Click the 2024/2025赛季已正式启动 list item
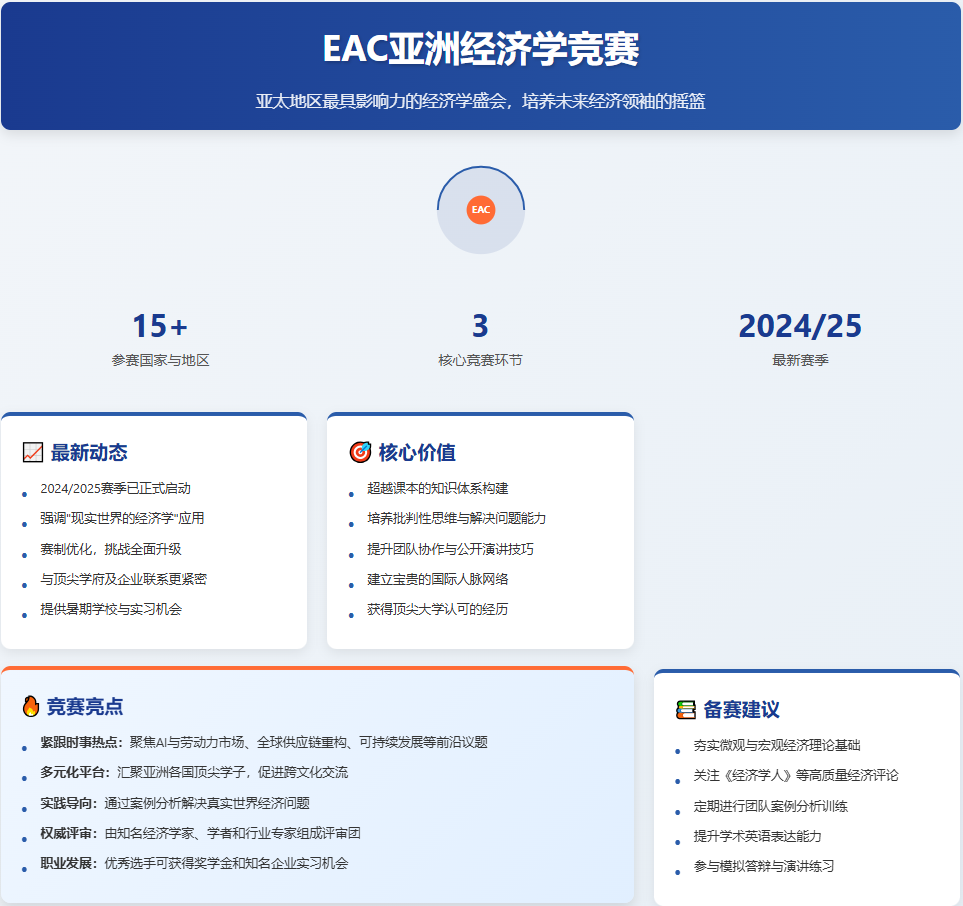The height and width of the screenshot is (906, 963). point(115,489)
